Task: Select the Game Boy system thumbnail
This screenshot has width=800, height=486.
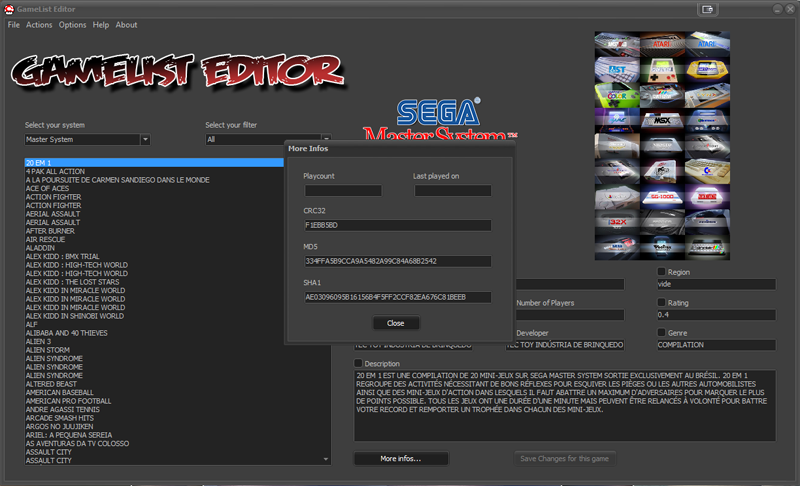Action: pos(662,70)
